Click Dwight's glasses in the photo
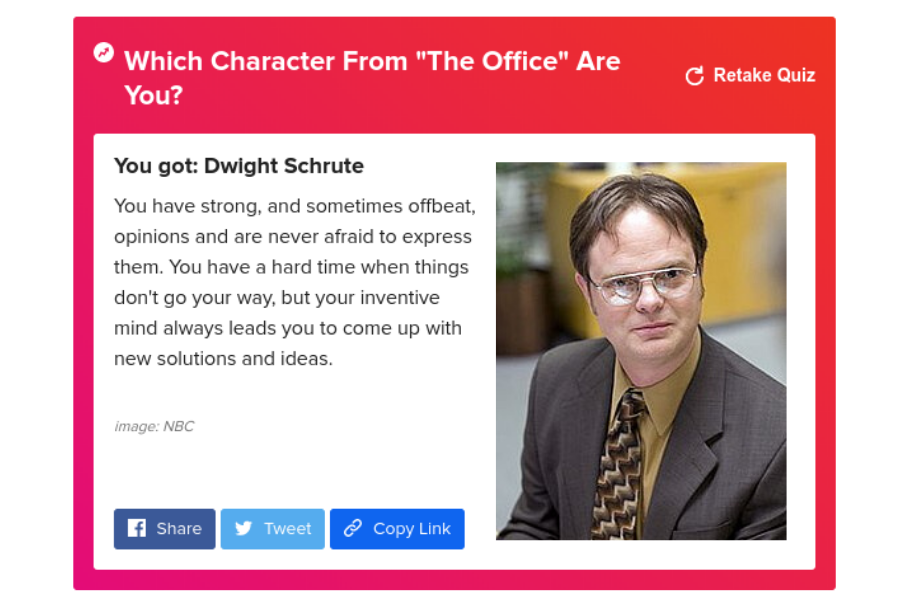The width and height of the screenshot is (900, 600). point(643,284)
